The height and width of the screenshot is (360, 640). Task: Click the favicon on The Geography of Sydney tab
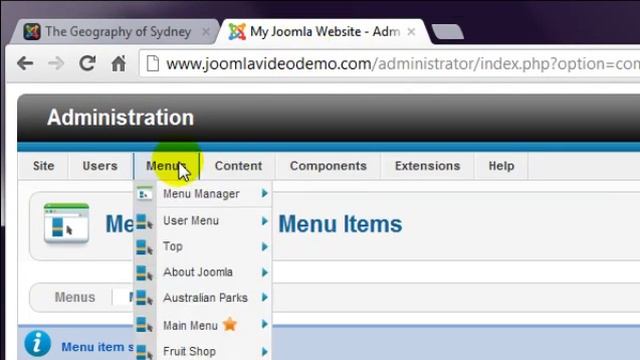point(32,31)
